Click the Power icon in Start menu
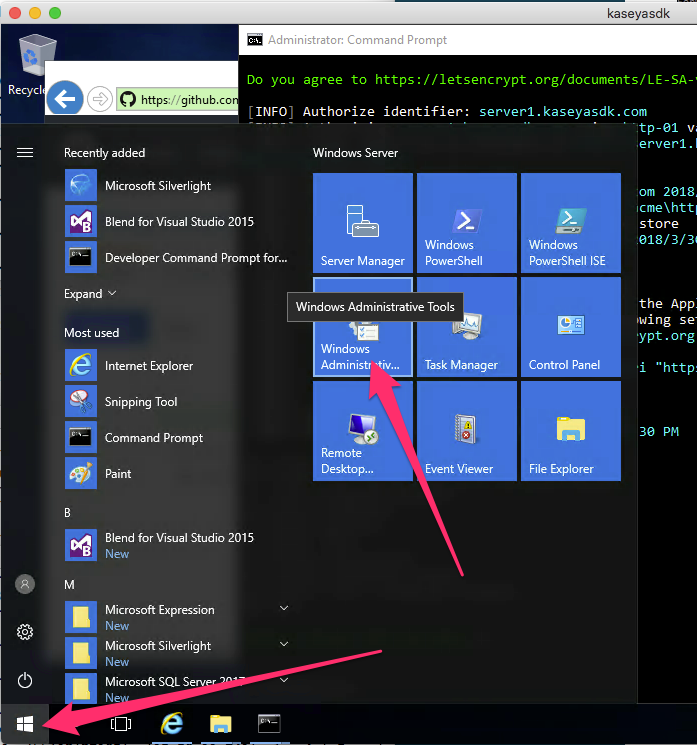 (x=25, y=681)
